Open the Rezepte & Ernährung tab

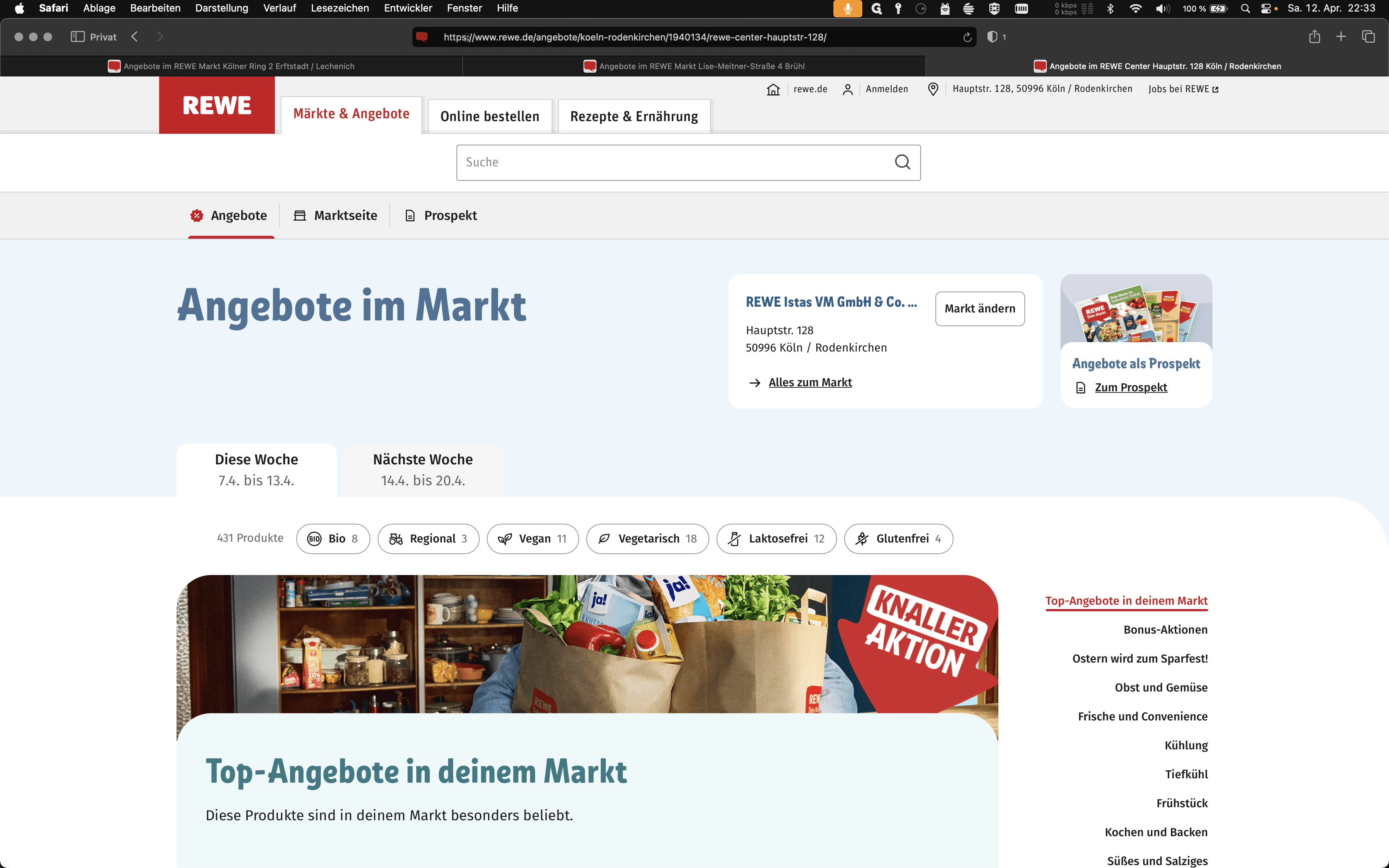(634, 116)
